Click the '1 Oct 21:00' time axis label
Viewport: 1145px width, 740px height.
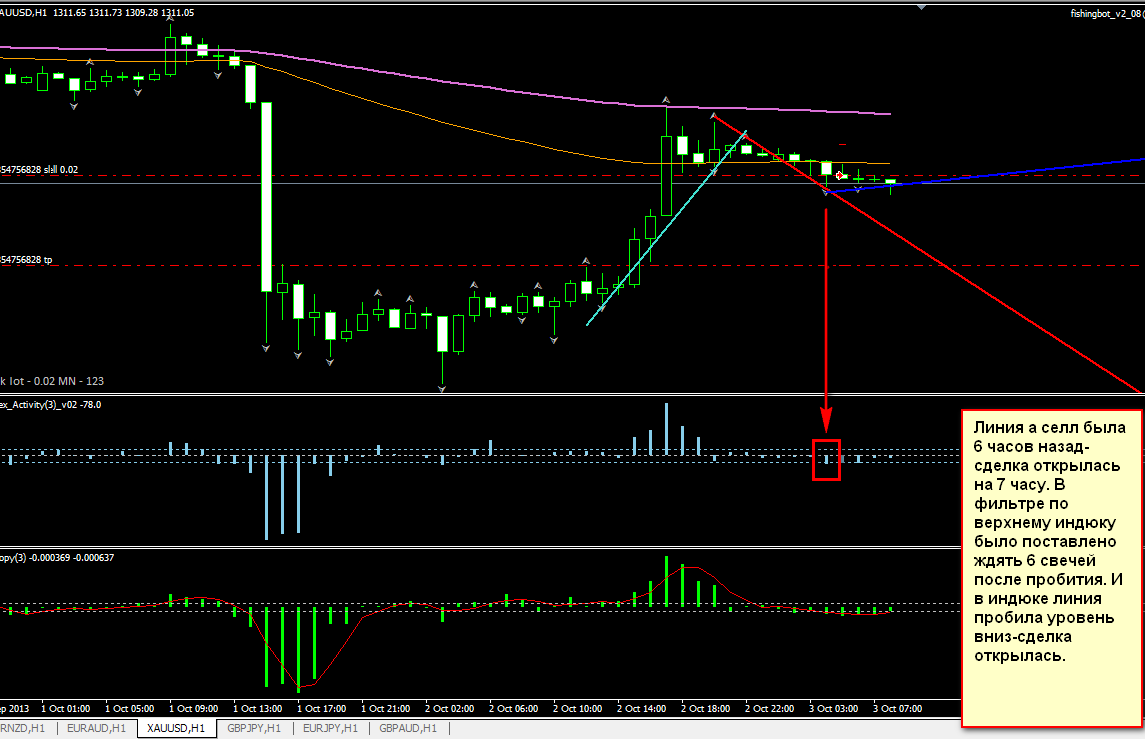coord(386,709)
